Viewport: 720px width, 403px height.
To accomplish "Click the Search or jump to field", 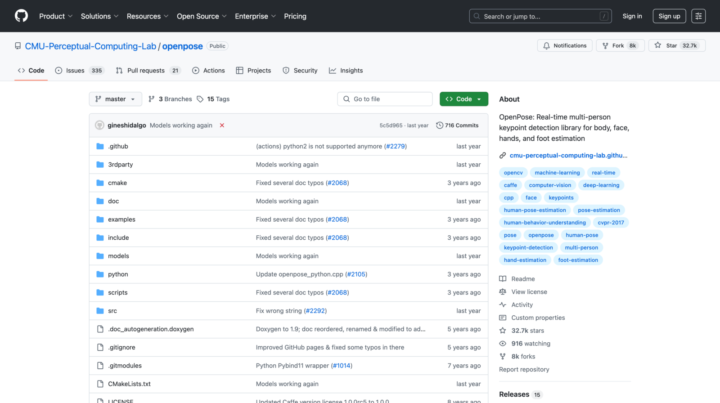I will (540, 16).
